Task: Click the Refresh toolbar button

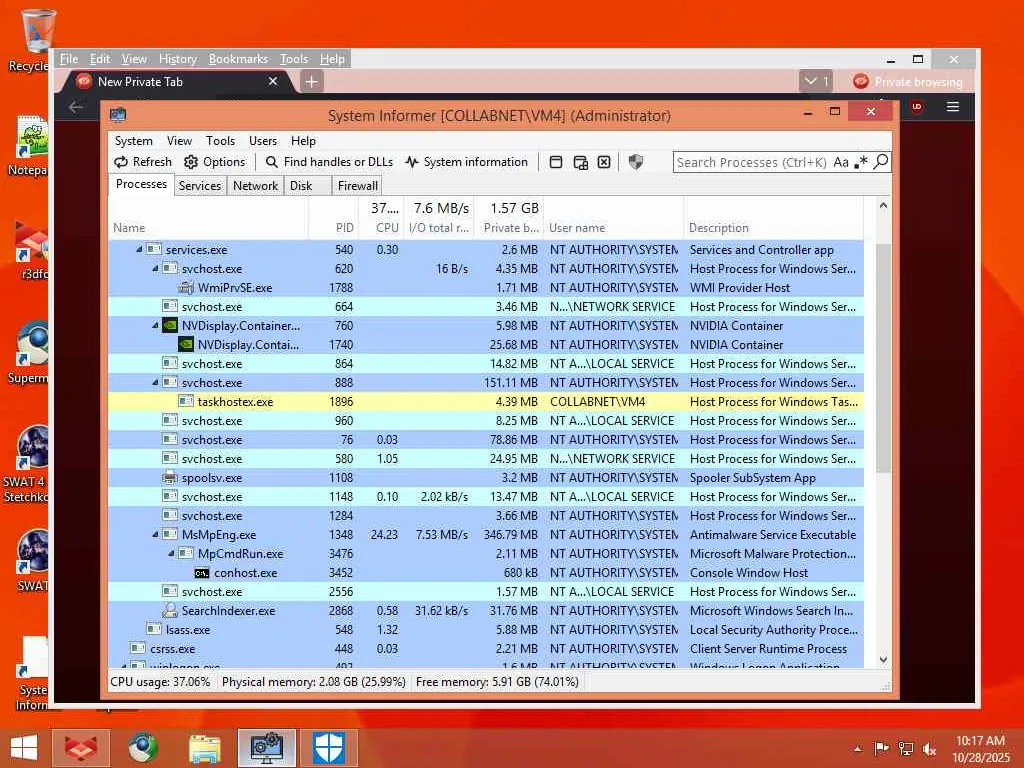Action: click(143, 162)
